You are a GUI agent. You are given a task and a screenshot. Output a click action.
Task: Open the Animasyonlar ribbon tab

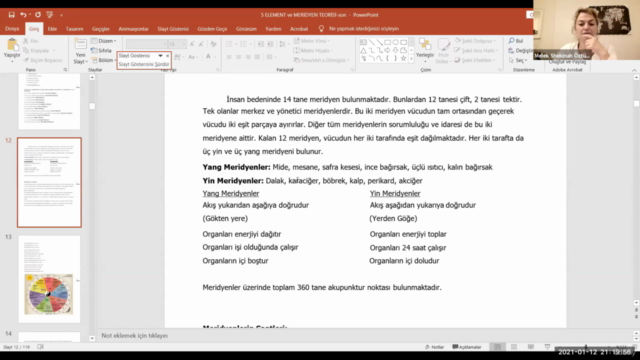click(133, 29)
